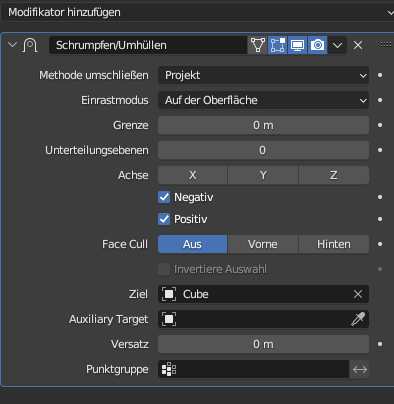Enable the Z axis button
Image resolution: width=394 pixels, height=404 pixels.
[x=334, y=175]
